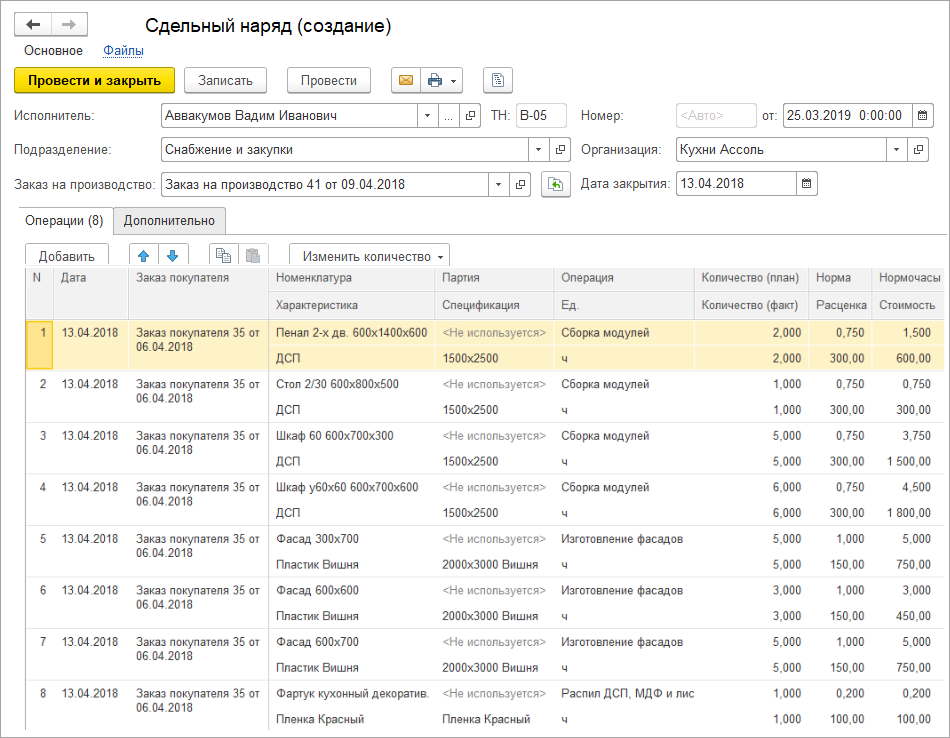950x738 pixels.
Task: Click the green fill icon beside production order
Action: click(x=554, y=184)
